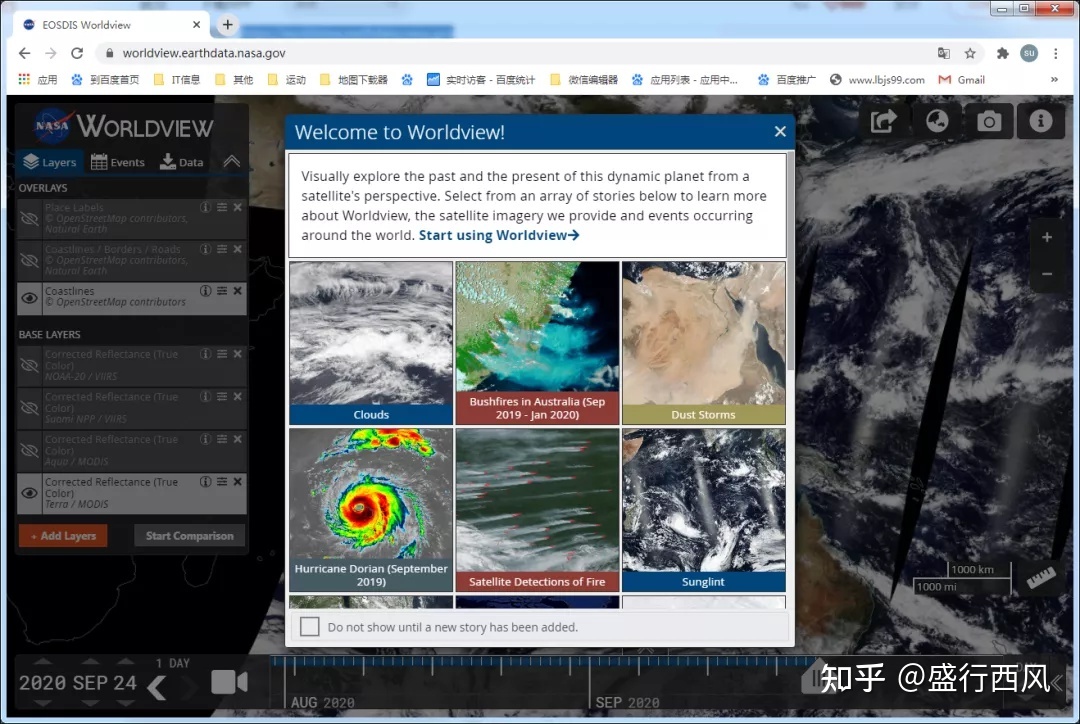Follow the Start using Worldview link

[499, 235]
